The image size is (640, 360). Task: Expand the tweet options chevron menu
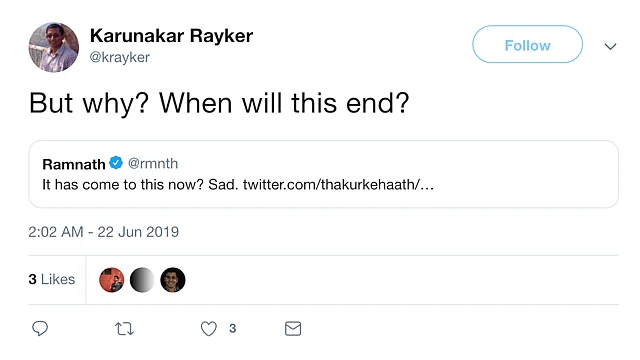click(x=610, y=47)
